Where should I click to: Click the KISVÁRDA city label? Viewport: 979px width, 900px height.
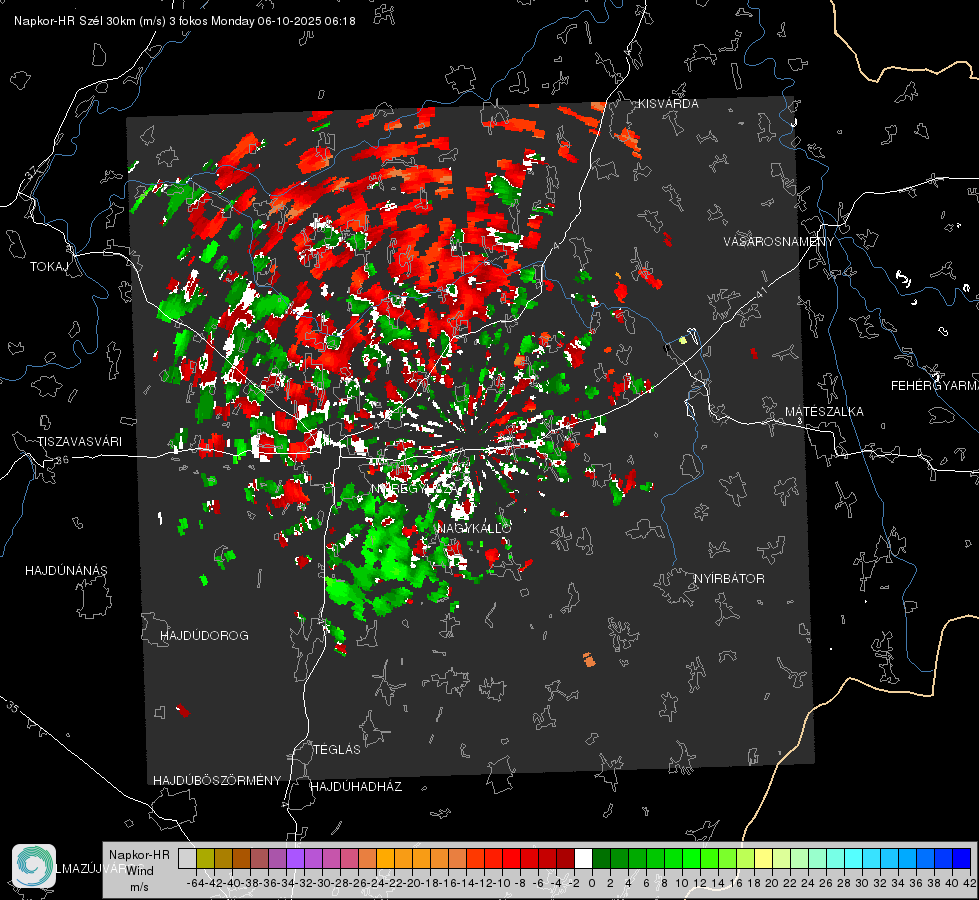coord(668,104)
